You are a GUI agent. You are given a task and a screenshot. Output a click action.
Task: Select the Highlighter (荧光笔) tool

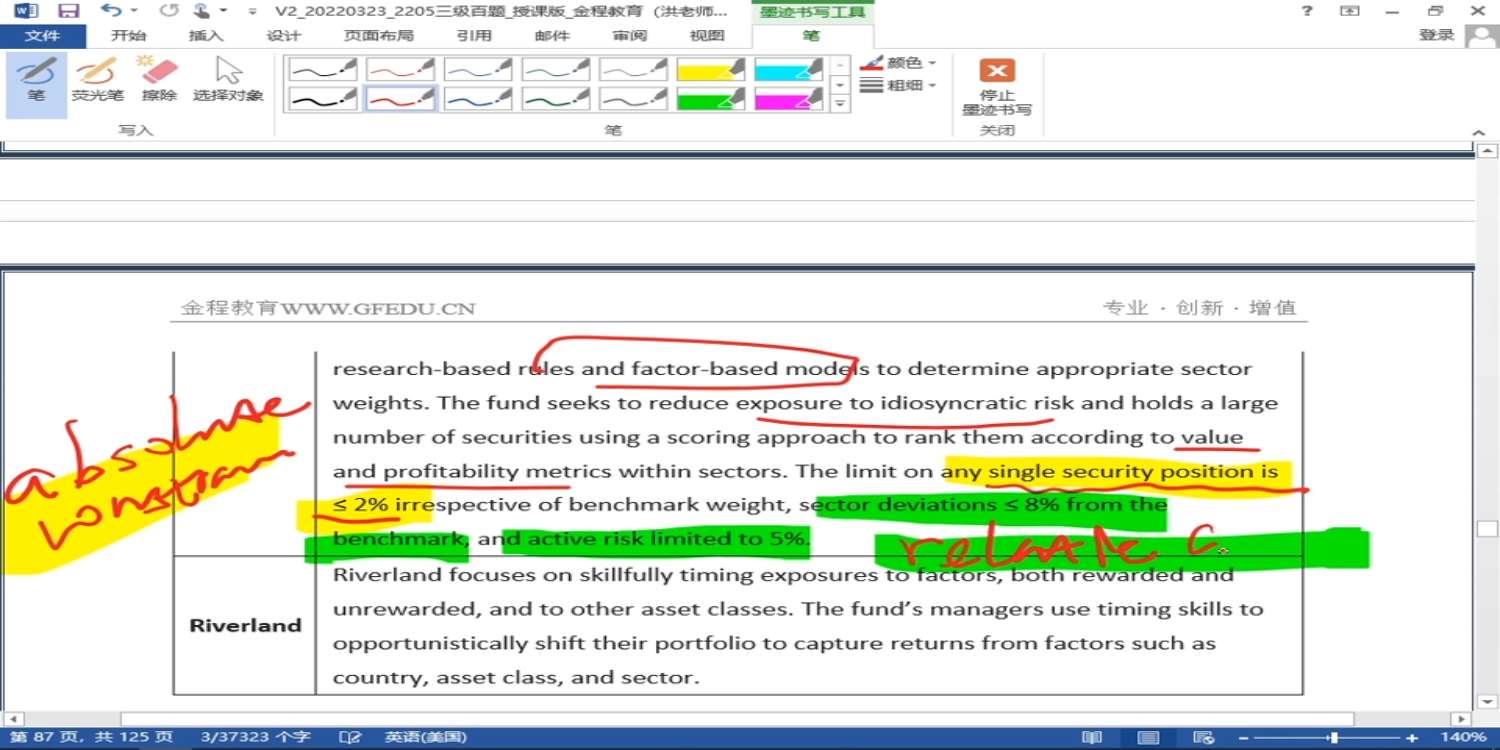point(97,80)
